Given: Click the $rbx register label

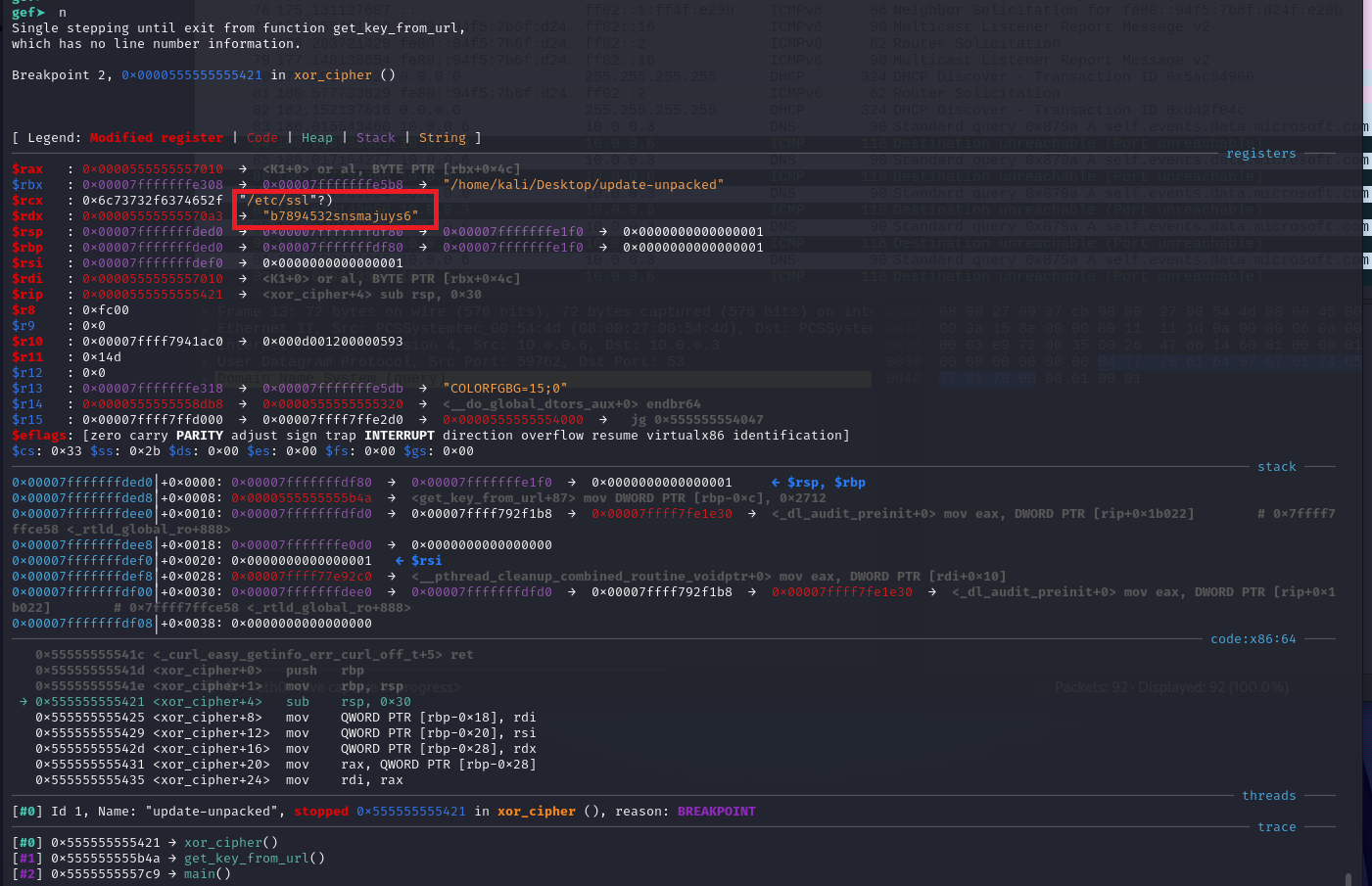Looking at the screenshot, I should pos(27,185).
